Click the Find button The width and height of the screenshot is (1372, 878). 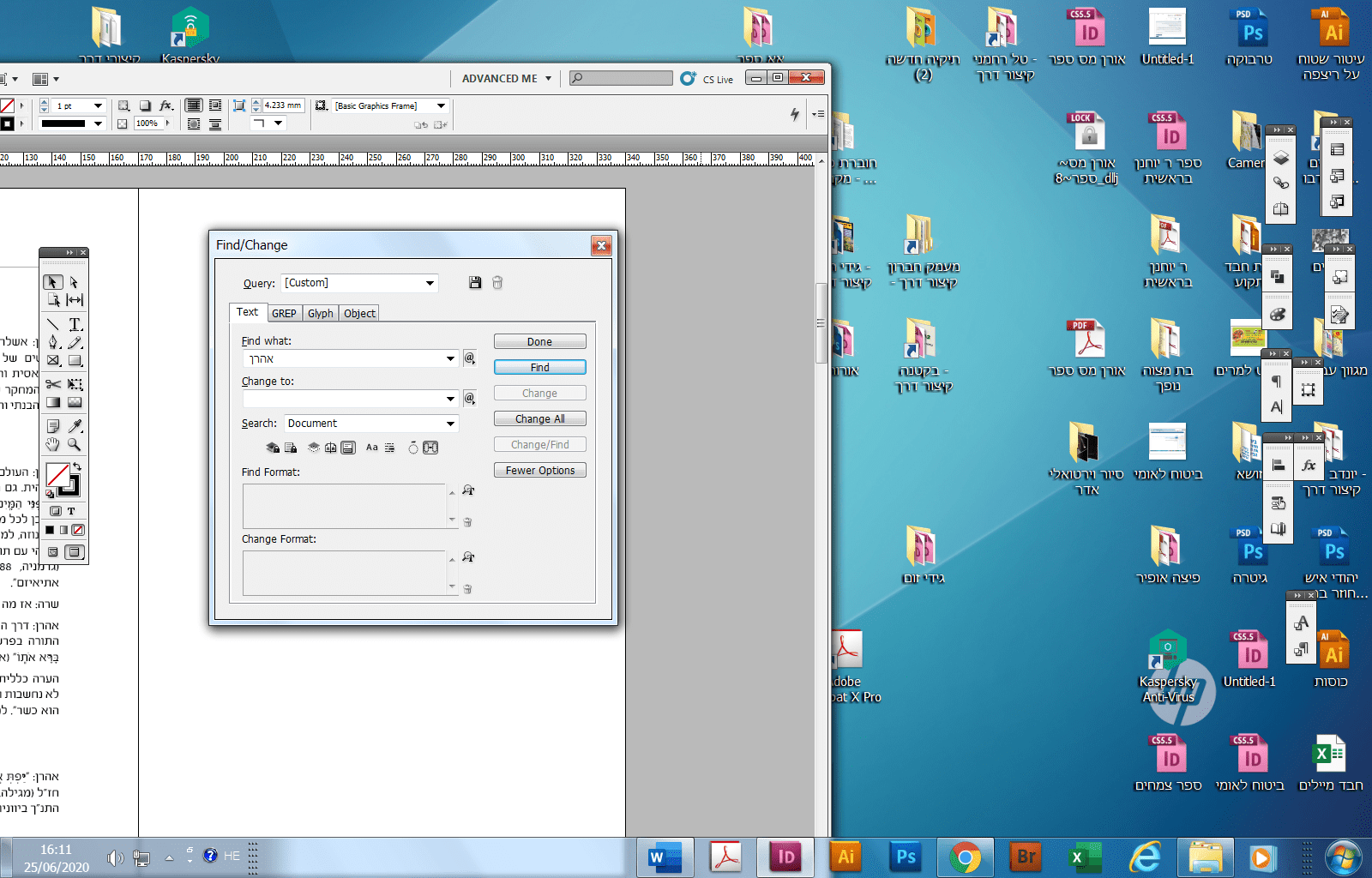(540, 367)
